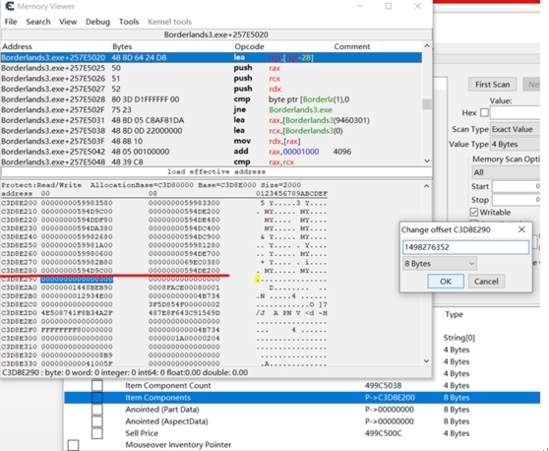Click the disassembler vertical scrollbar thumb
Screen dimensions: 549x451
(x=427, y=104)
